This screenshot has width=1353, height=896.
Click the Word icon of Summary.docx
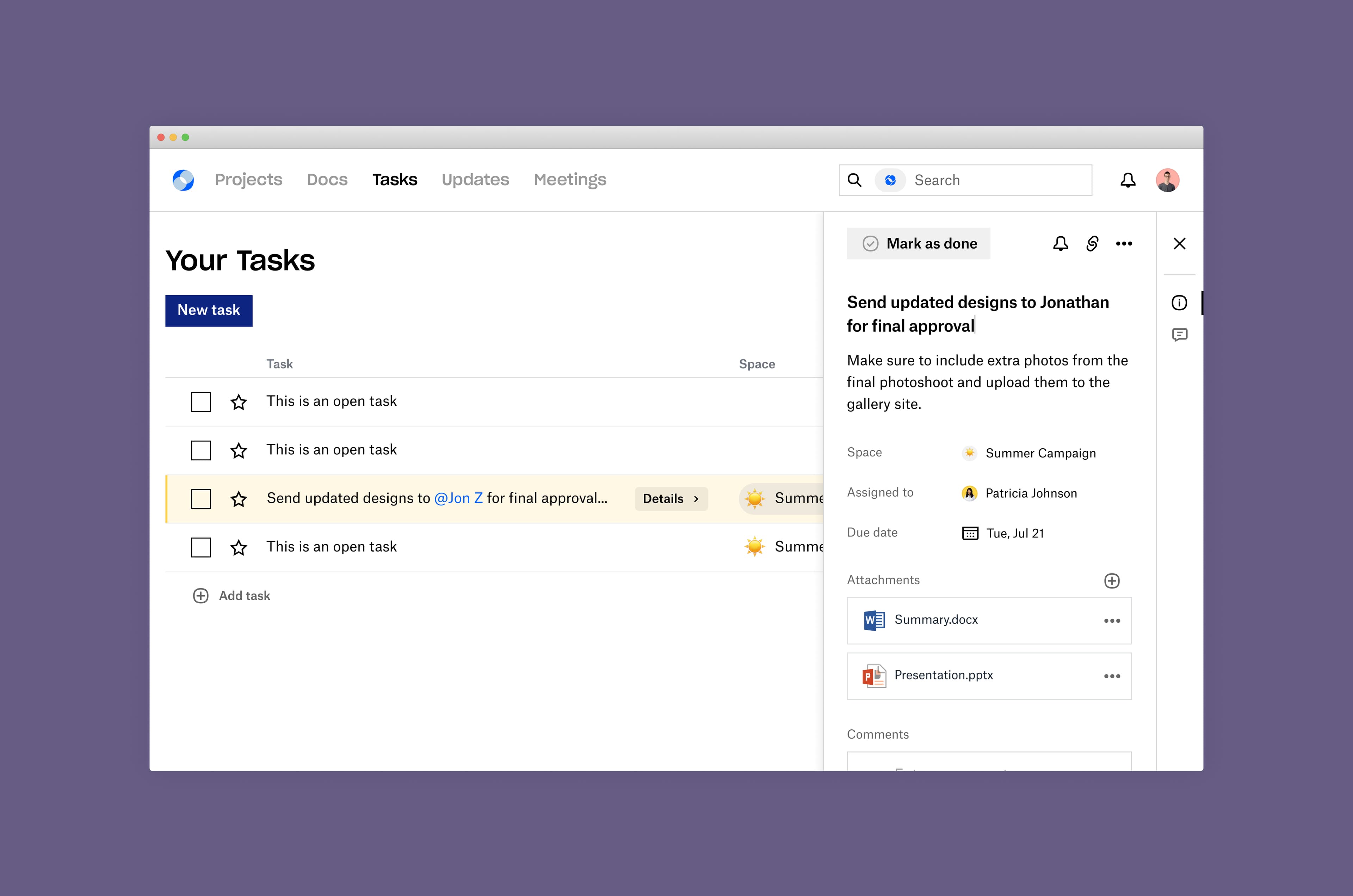coord(874,620)
